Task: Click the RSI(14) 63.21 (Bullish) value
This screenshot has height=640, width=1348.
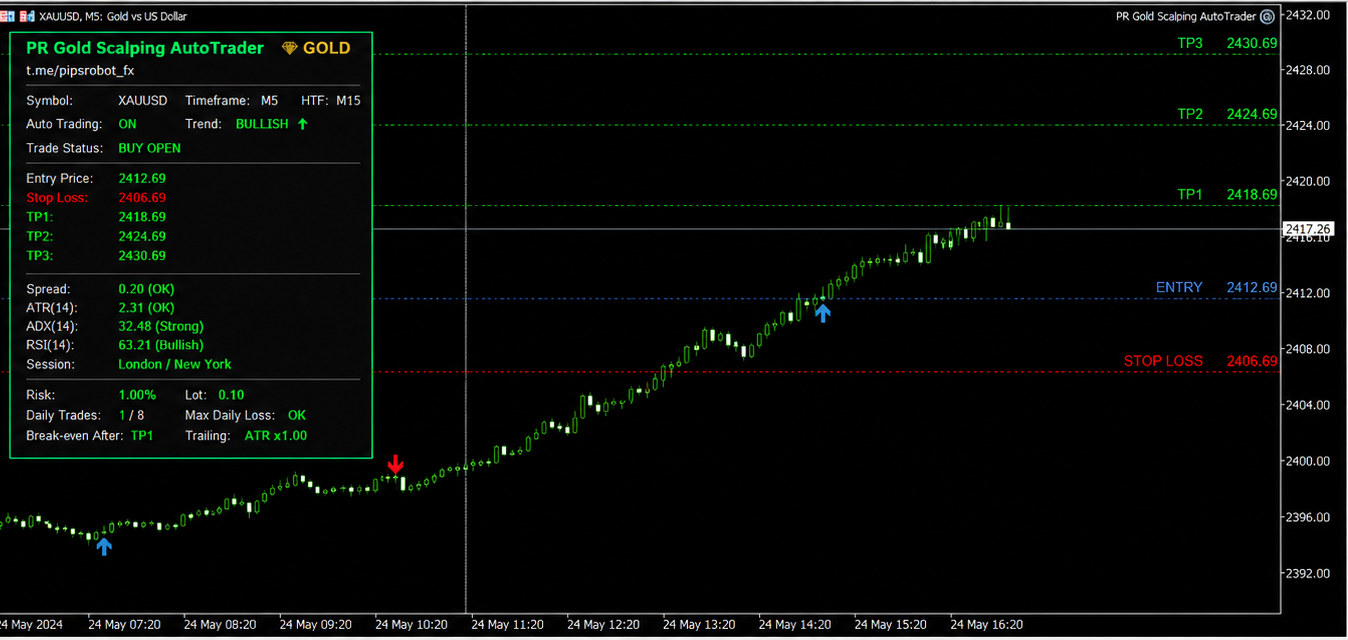Action: pyautogui.click(x=161, y=345)
